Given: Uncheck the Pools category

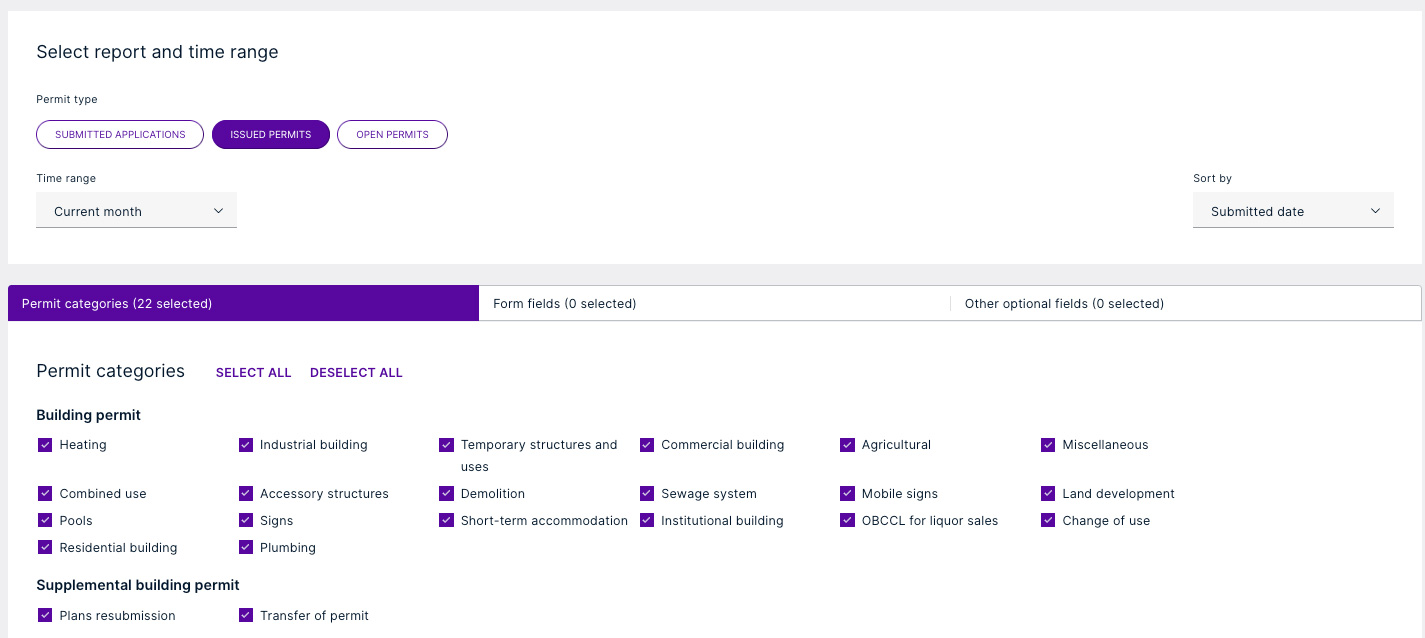Looking at the screenshot, I should (x=45, y=520).
